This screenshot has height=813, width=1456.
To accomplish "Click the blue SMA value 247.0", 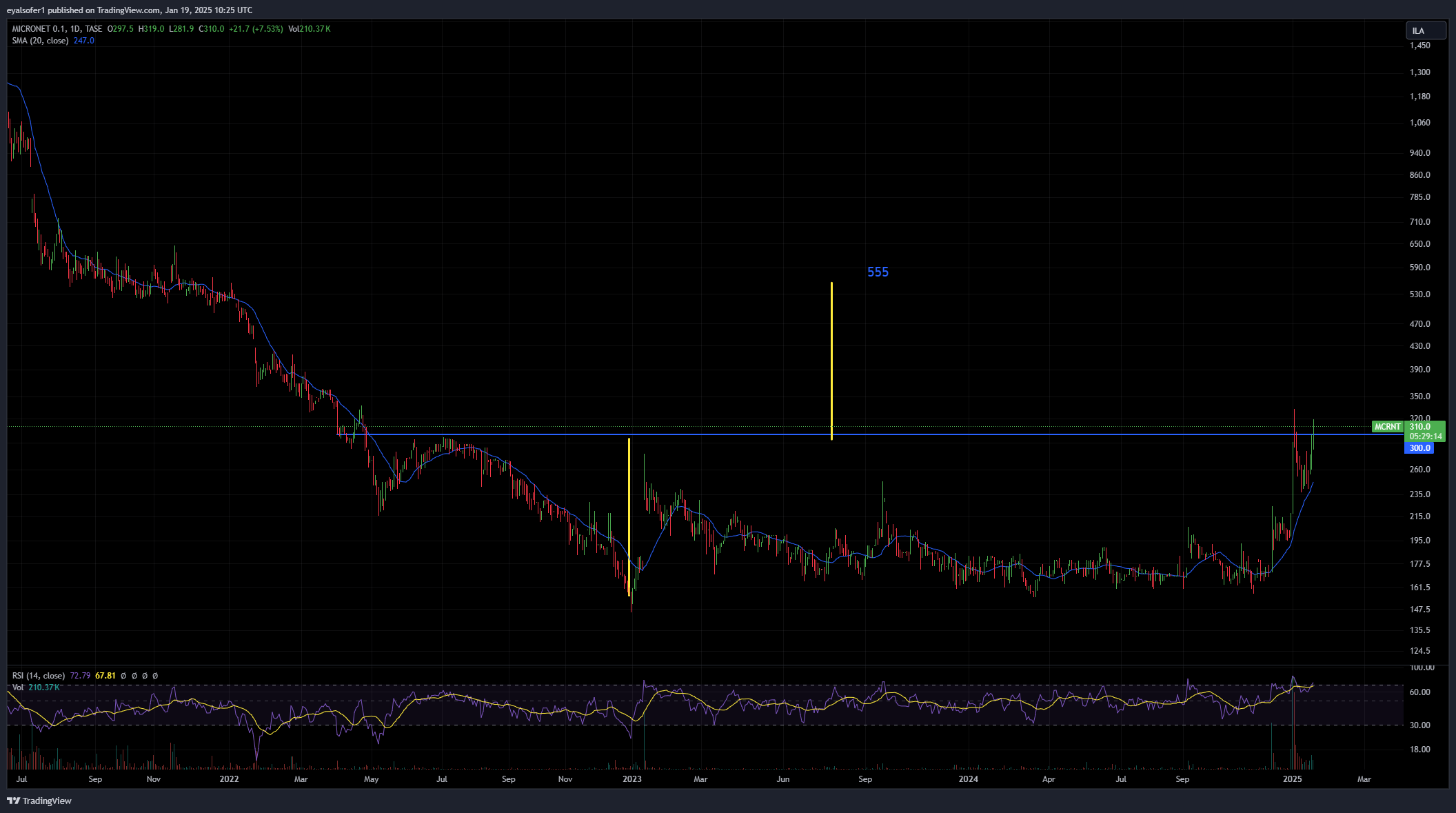I will [x=83, y=41].
